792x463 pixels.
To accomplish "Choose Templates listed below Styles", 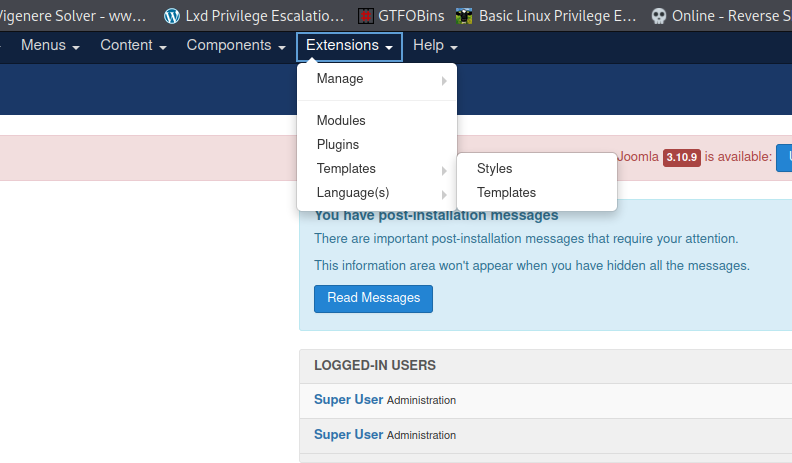I will (x=507, y=193).
